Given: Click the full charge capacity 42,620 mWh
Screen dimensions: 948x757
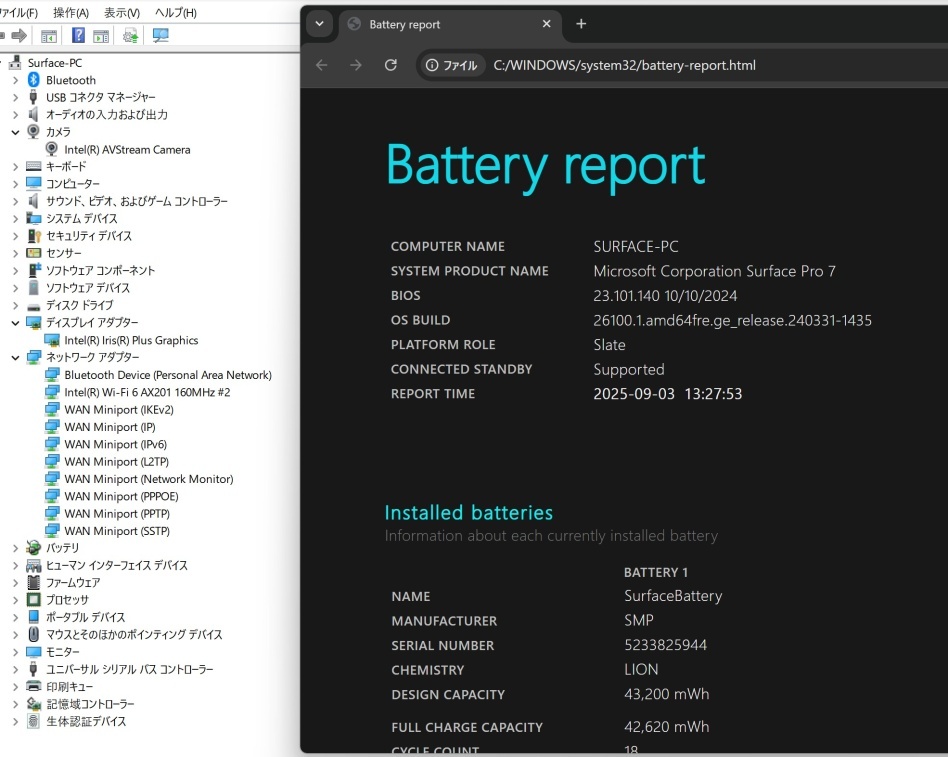Looking at the screenshot, I should [666, 727].
